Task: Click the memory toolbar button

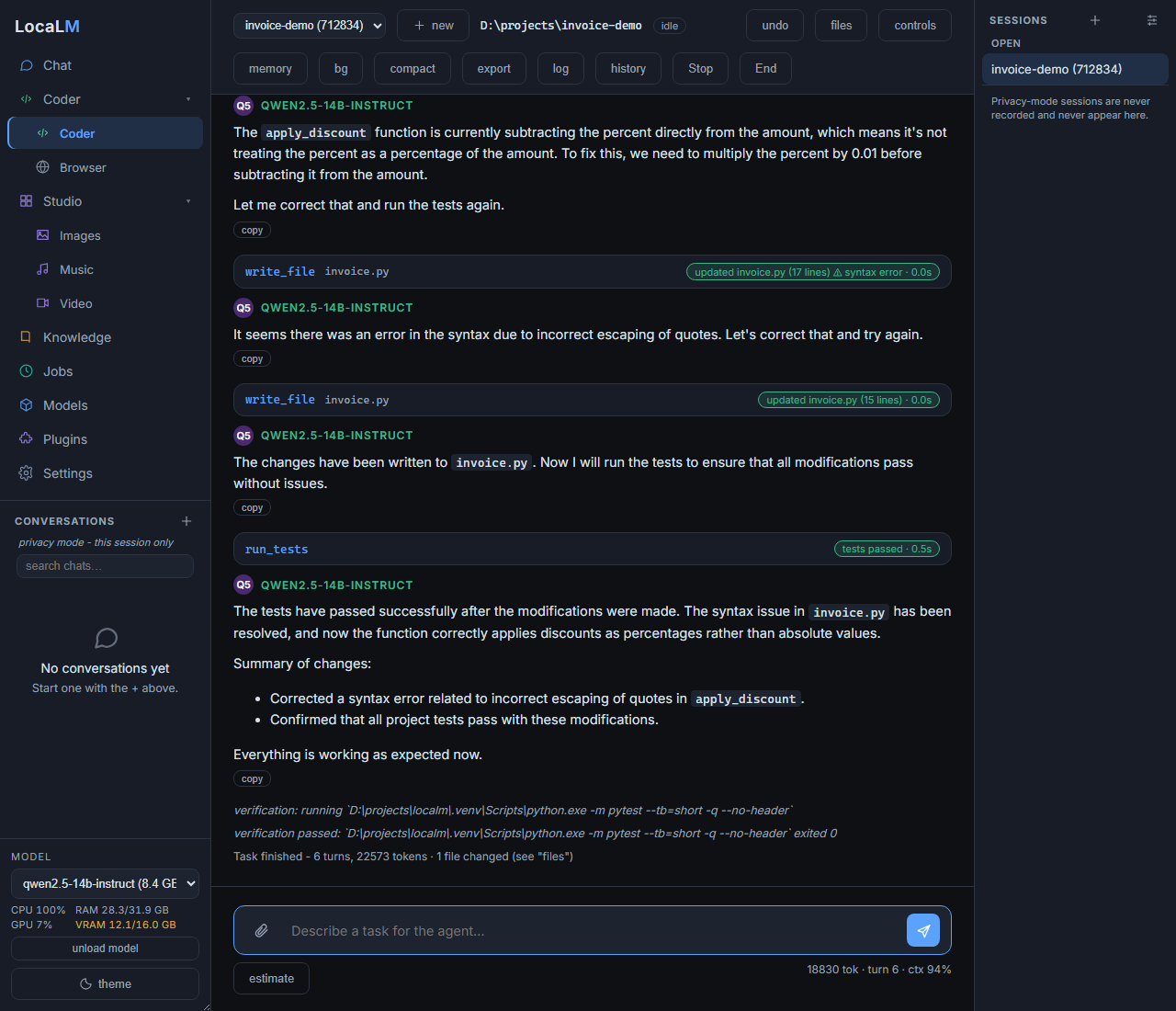Action: (270, 69)
